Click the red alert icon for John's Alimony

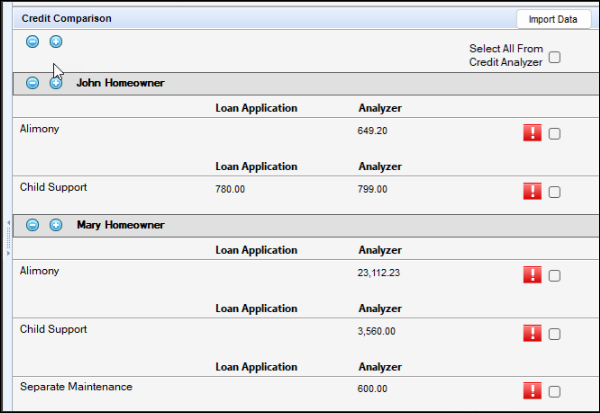(x=532, y=133)
